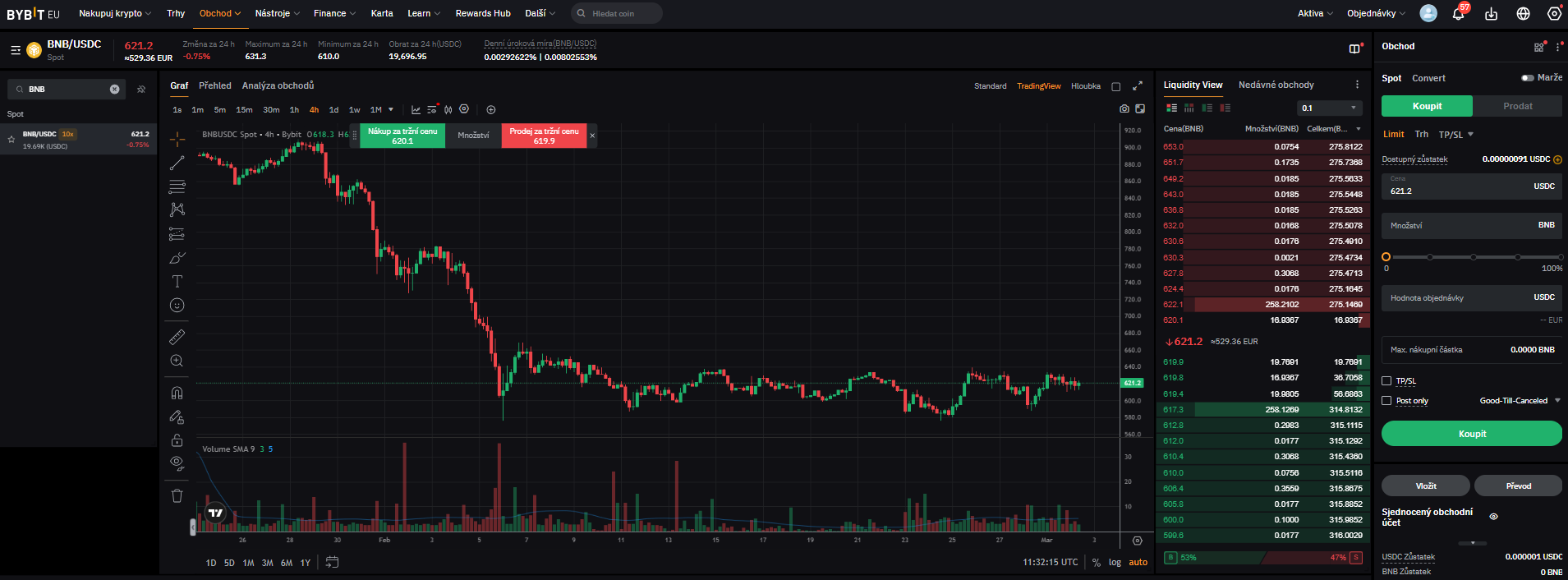Select the text tool in chart toolbar
The width and height of the screenshot is (1568, 580).
[x=177, y=282]
